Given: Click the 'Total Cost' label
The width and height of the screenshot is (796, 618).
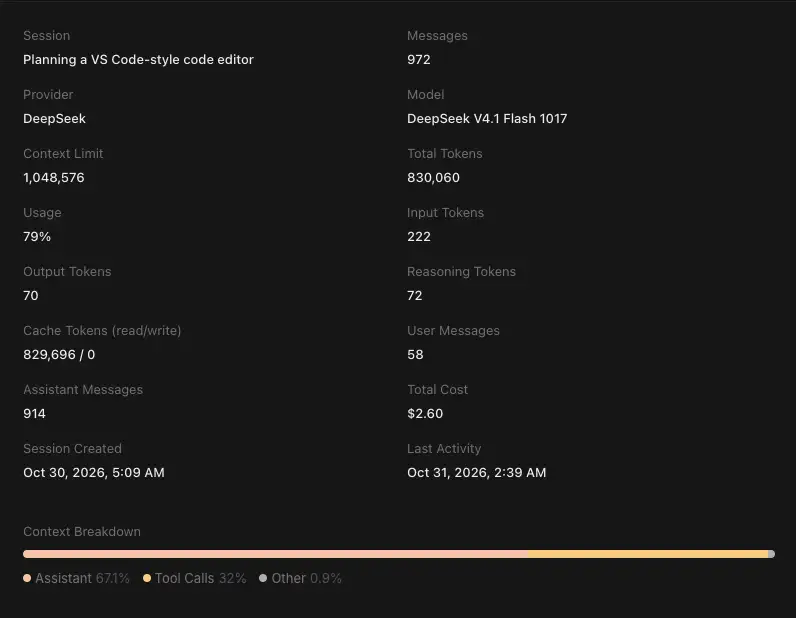Looking at the screenshot, I should [x=437, y=389].
